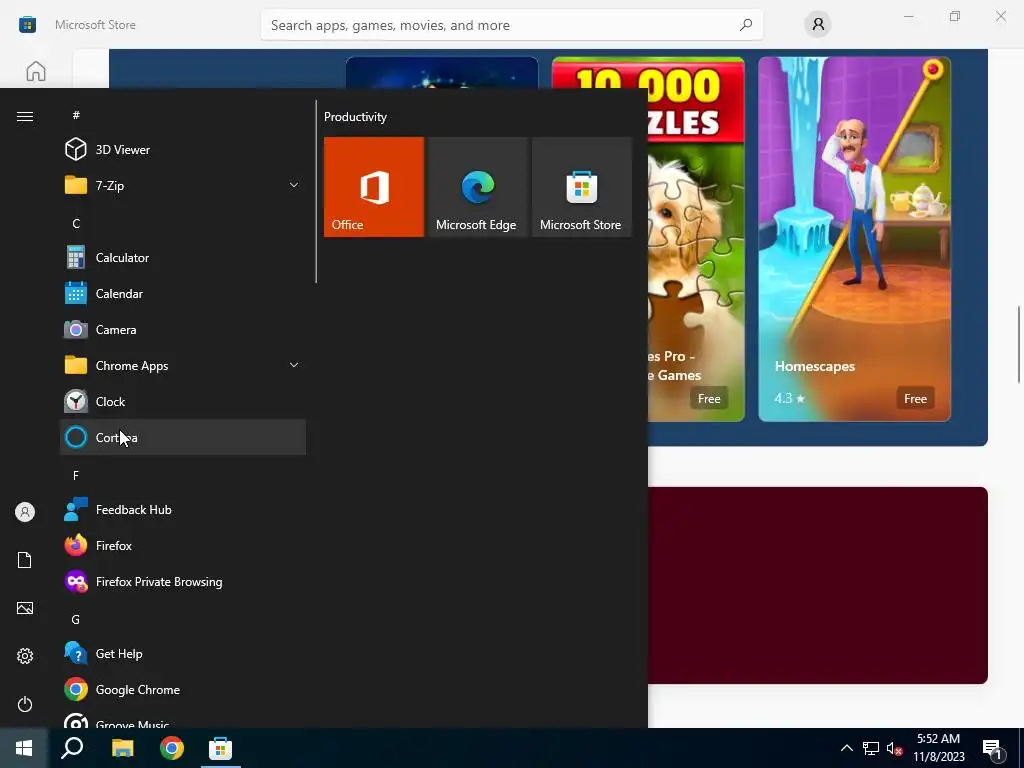The width and height of the screenshot is (1024, 768).
Task: Click the search magnifier in Microsoft Store
Action: [x=746, y=25]
